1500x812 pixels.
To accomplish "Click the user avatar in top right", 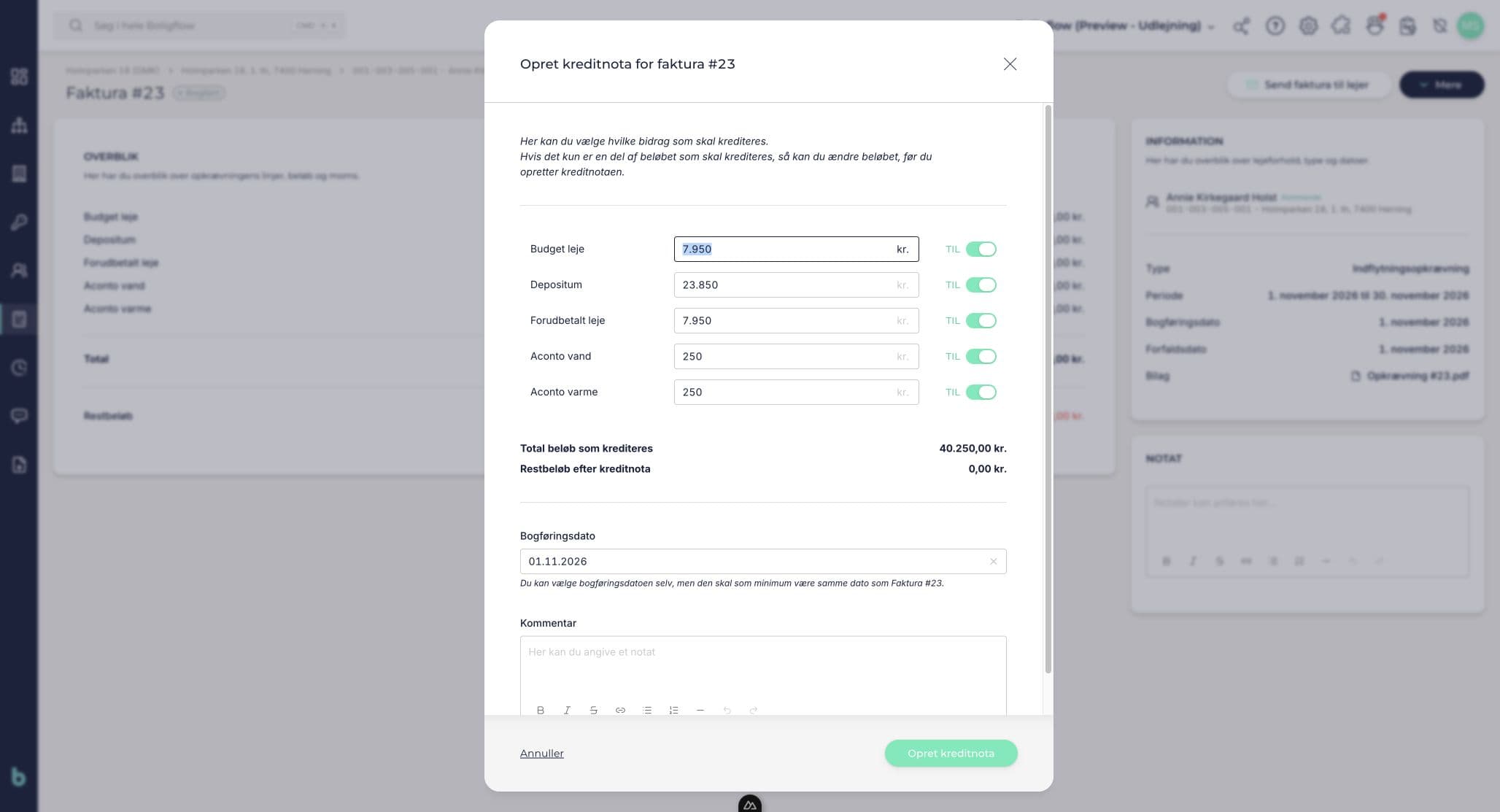I will click(x=1471, y=26).
